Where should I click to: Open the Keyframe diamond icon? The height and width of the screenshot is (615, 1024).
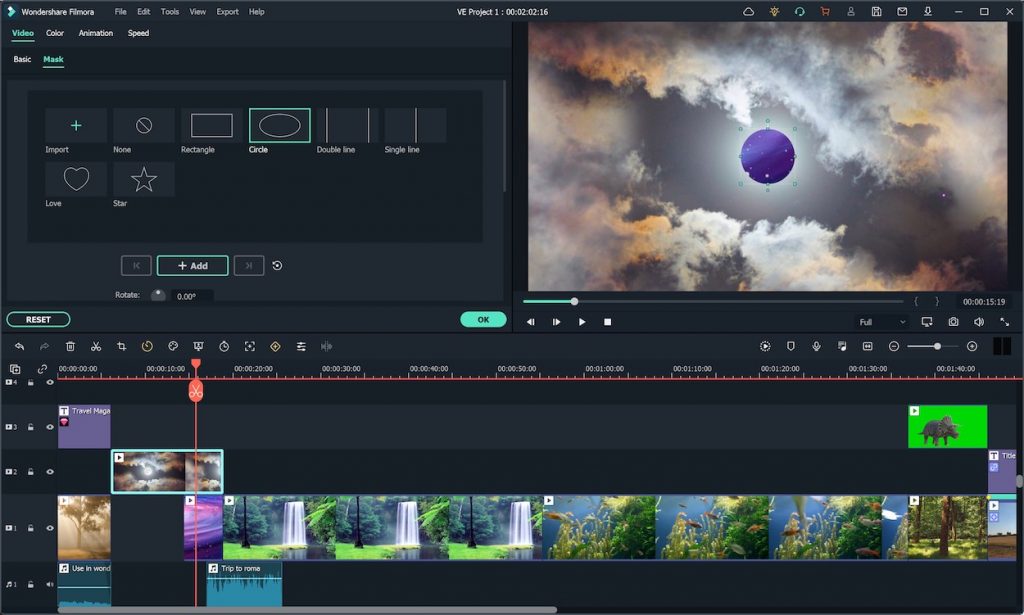click(275, 346)
